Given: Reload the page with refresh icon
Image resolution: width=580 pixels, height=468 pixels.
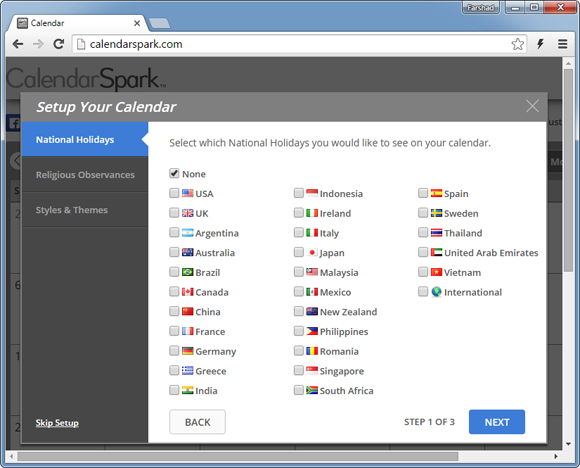Looking at the screenshot, I should coord(58,44).
